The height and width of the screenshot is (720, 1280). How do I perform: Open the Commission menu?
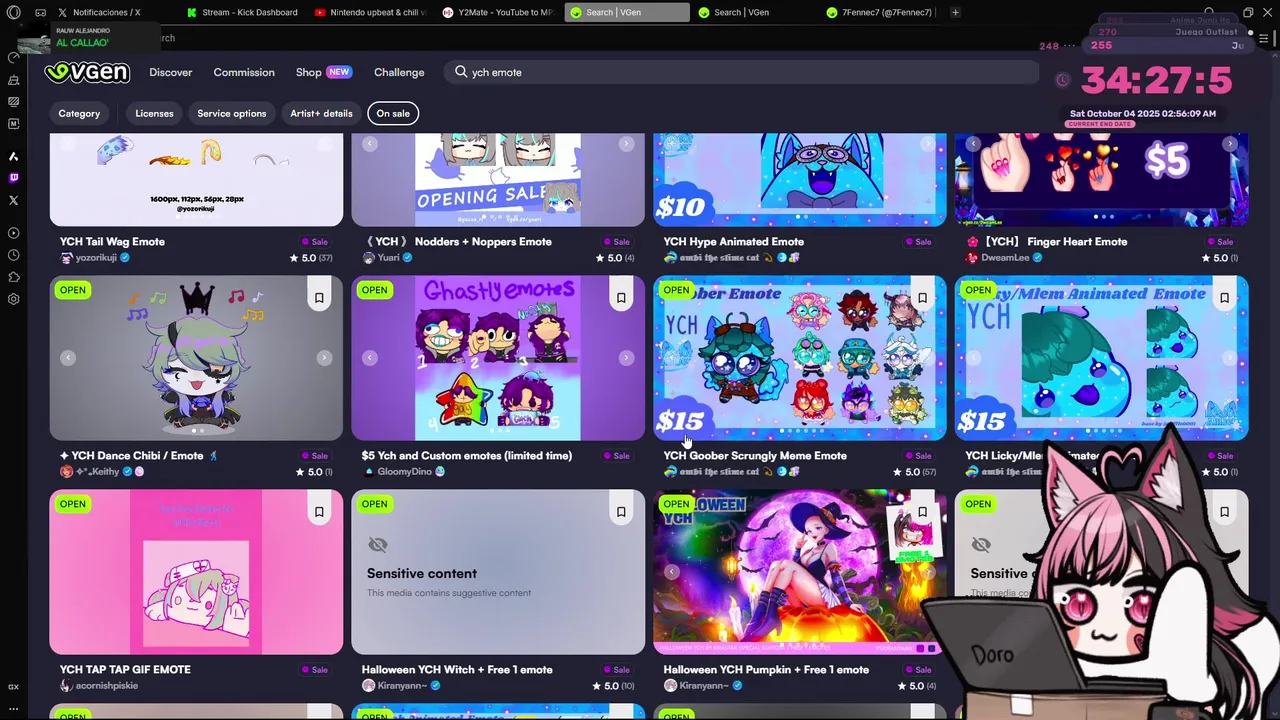(x=244, y=72)
